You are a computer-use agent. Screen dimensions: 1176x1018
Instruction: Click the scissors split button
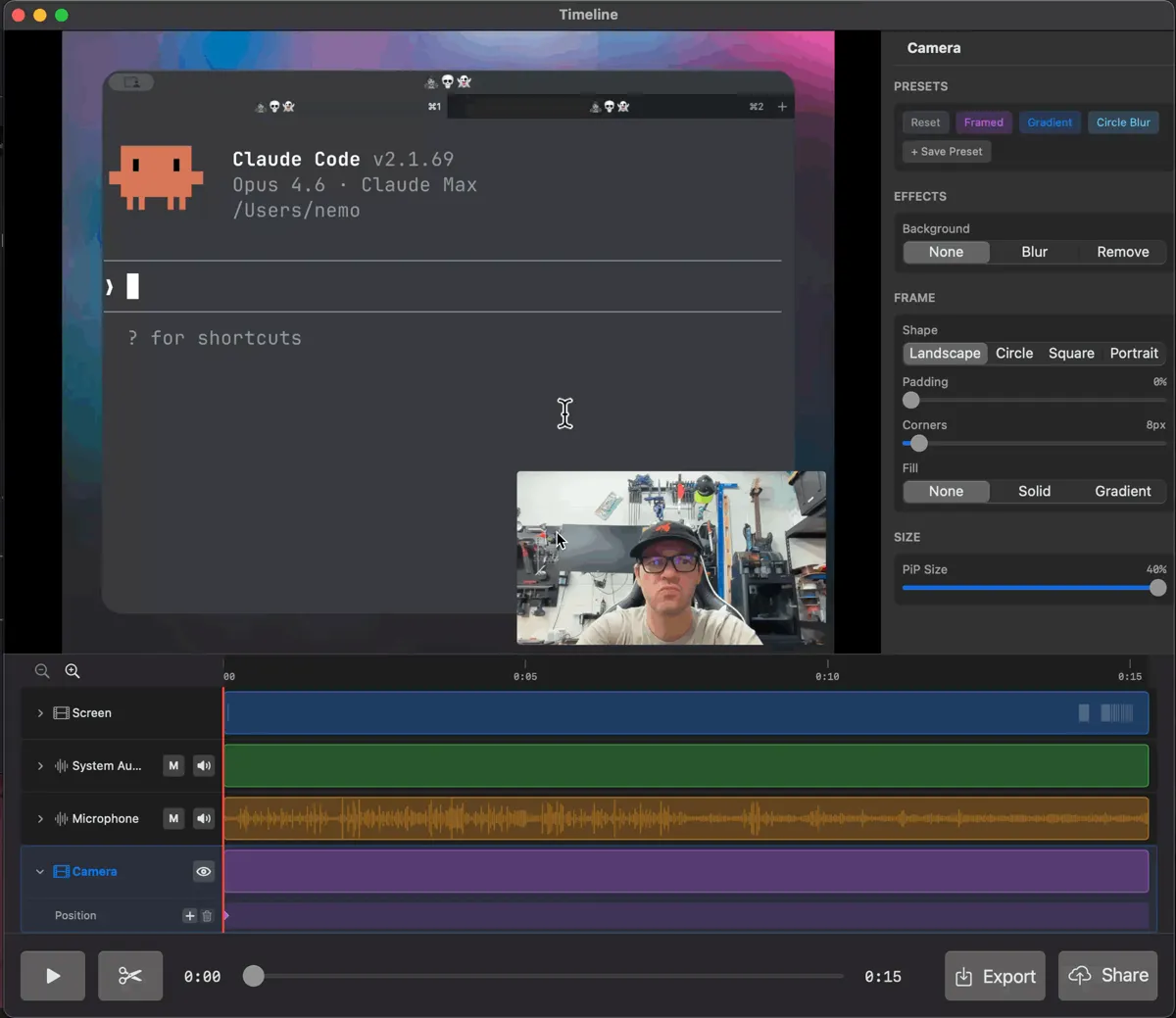130,976
